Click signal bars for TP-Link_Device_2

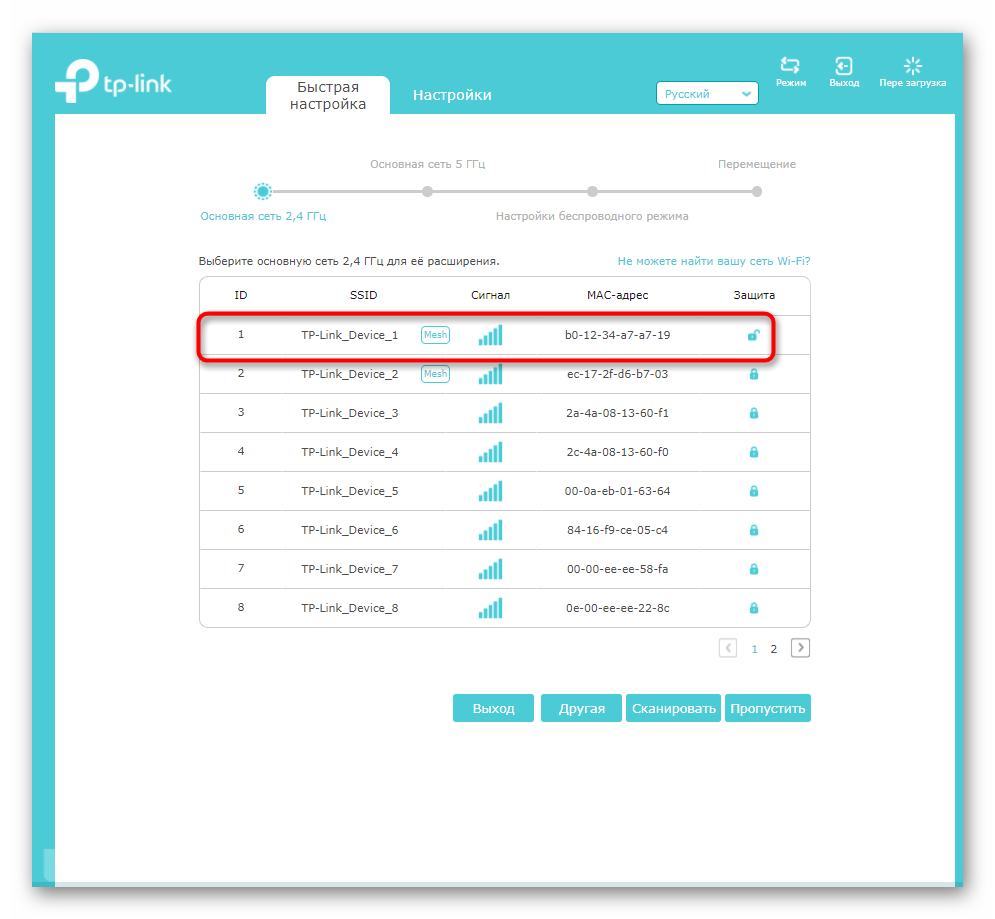491,374
